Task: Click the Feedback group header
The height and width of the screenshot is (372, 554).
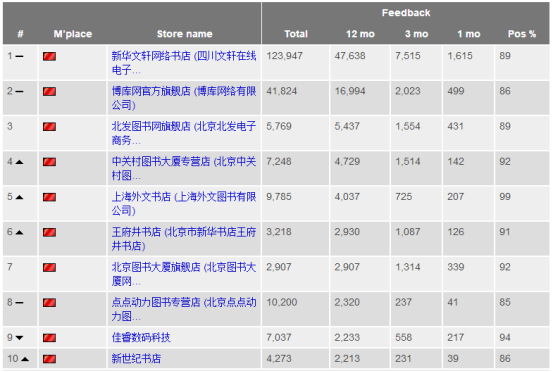Action: click(406, 13)
